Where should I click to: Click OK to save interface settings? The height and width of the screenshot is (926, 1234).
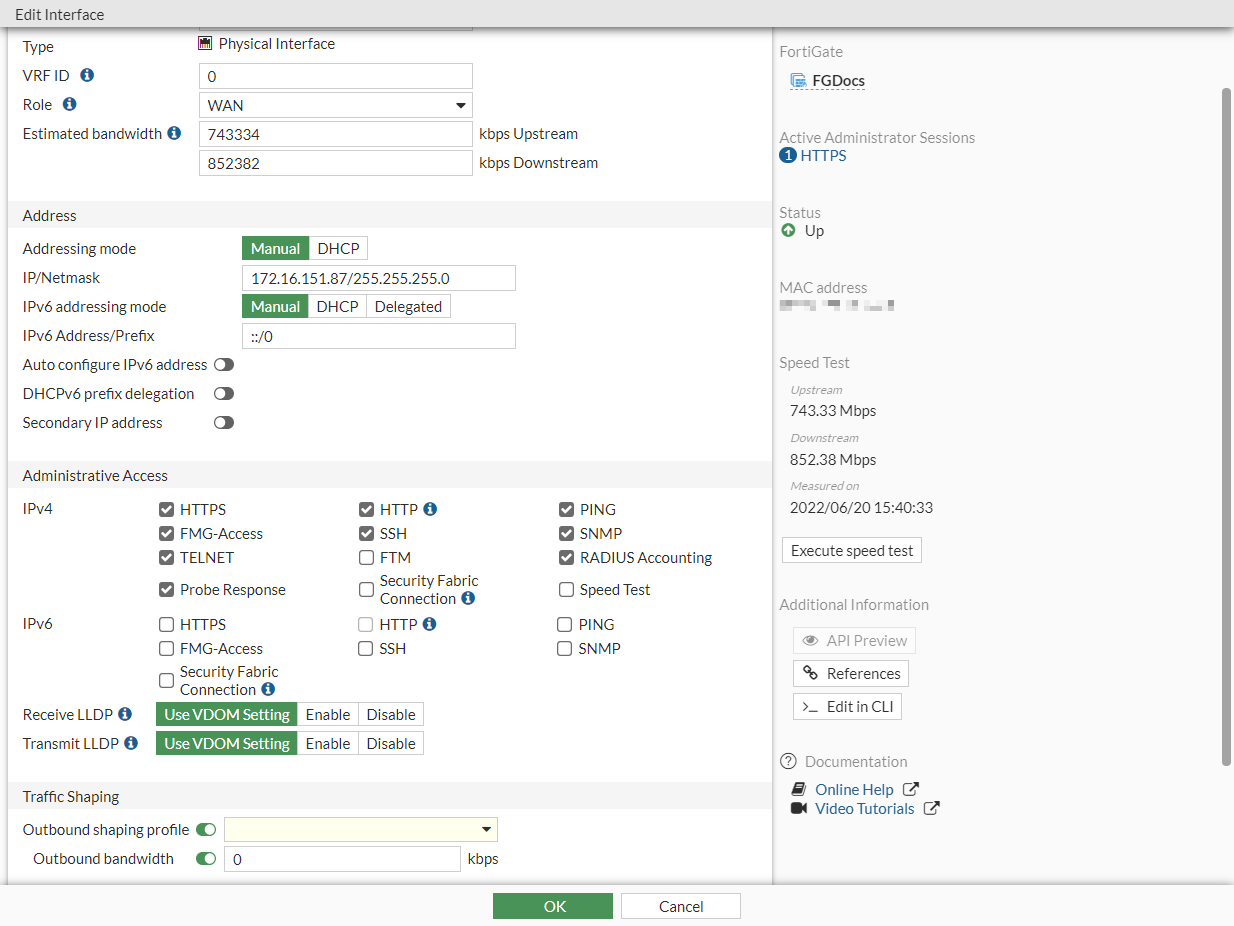(x=553, y=905)
